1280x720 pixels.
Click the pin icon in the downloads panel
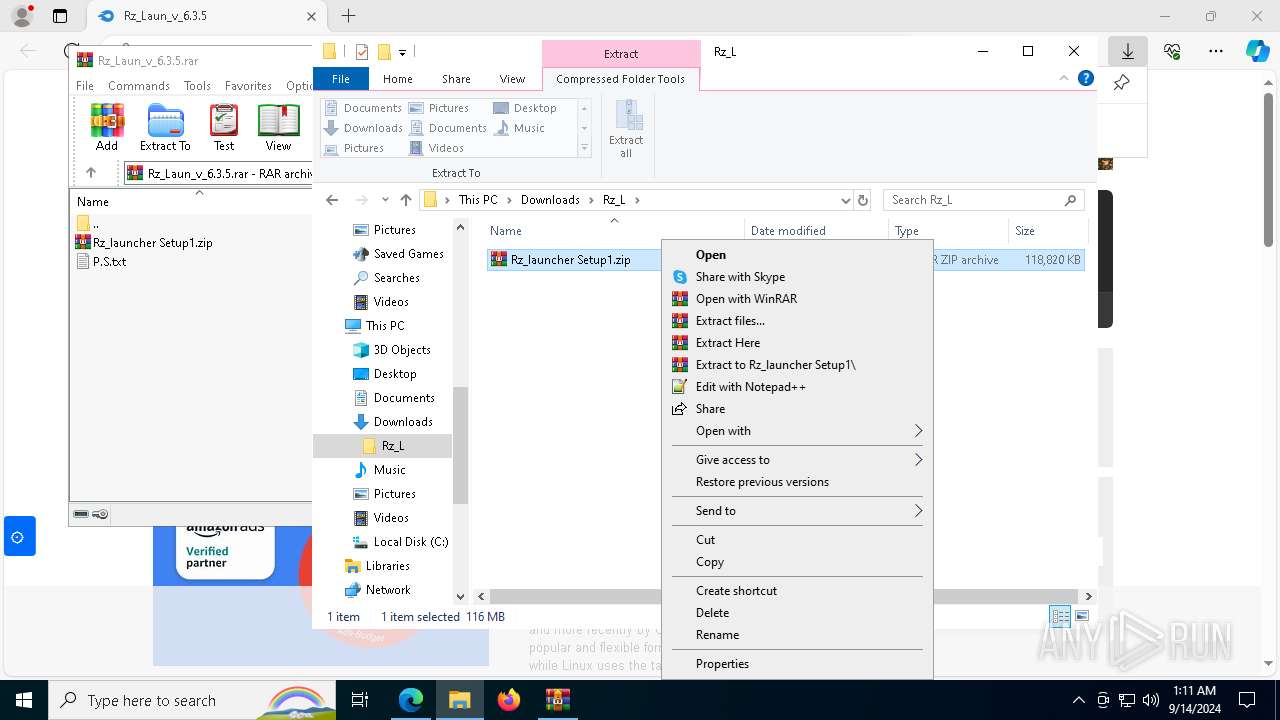1121,83
